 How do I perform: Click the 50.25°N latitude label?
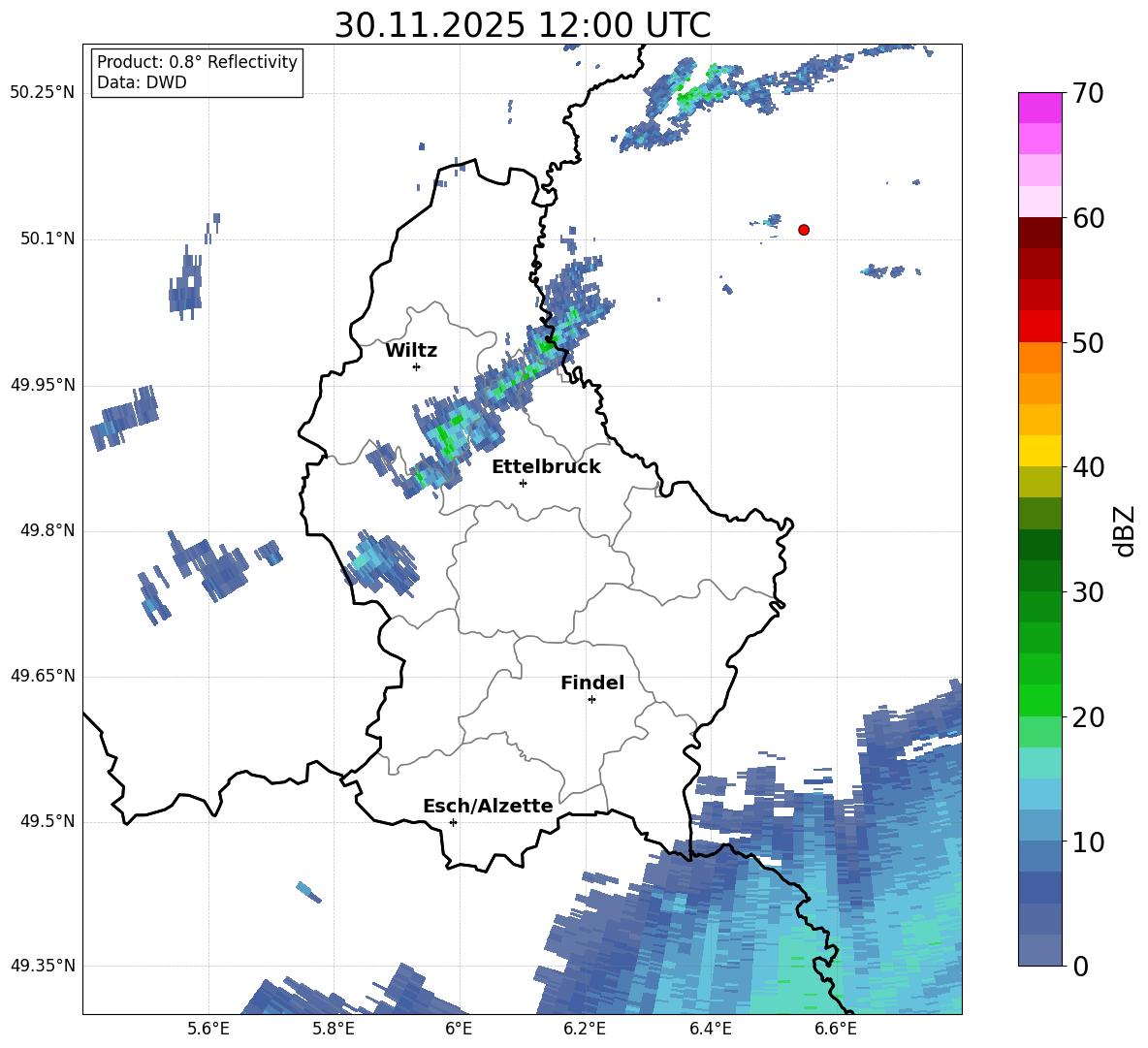click(43, 93)
